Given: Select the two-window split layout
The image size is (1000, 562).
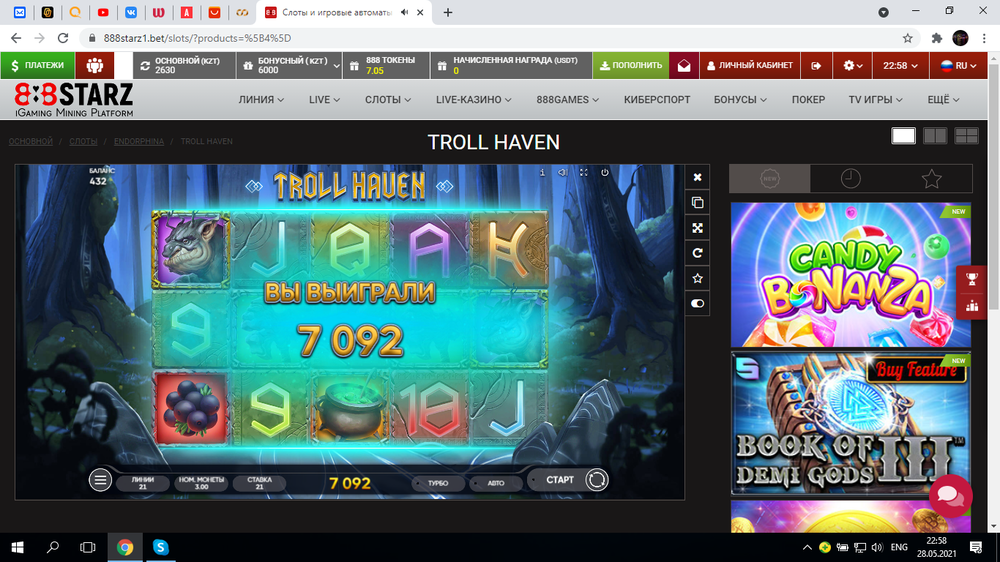Looking at the screenshot, I should (x=935, y=136).
